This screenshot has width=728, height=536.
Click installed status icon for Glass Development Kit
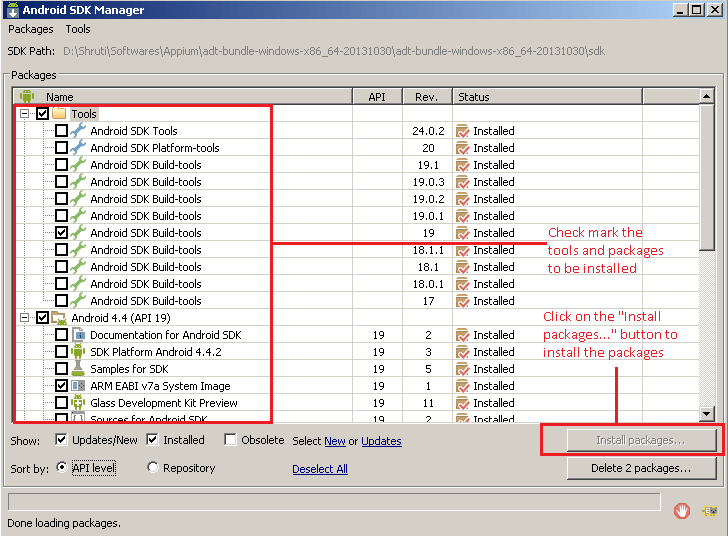[x=462, y=403]
